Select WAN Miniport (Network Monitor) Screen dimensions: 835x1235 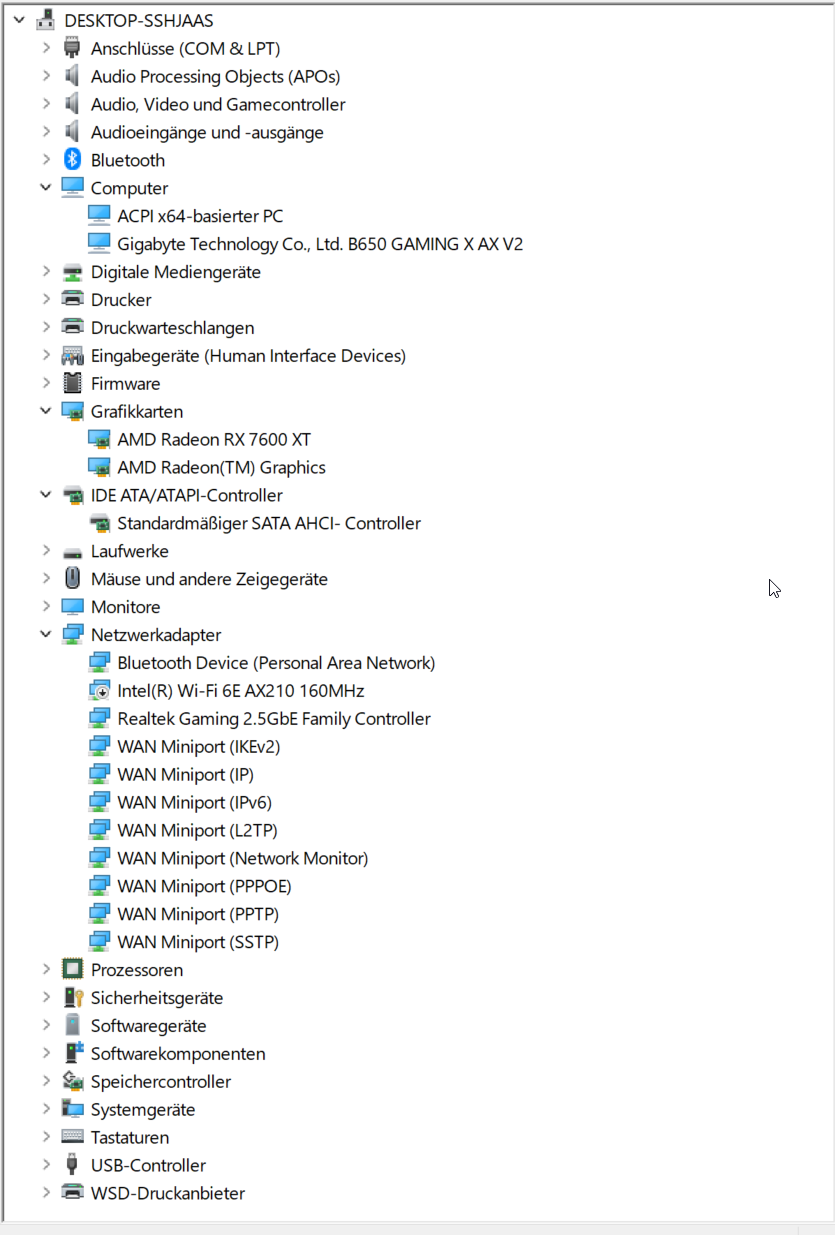243,859
